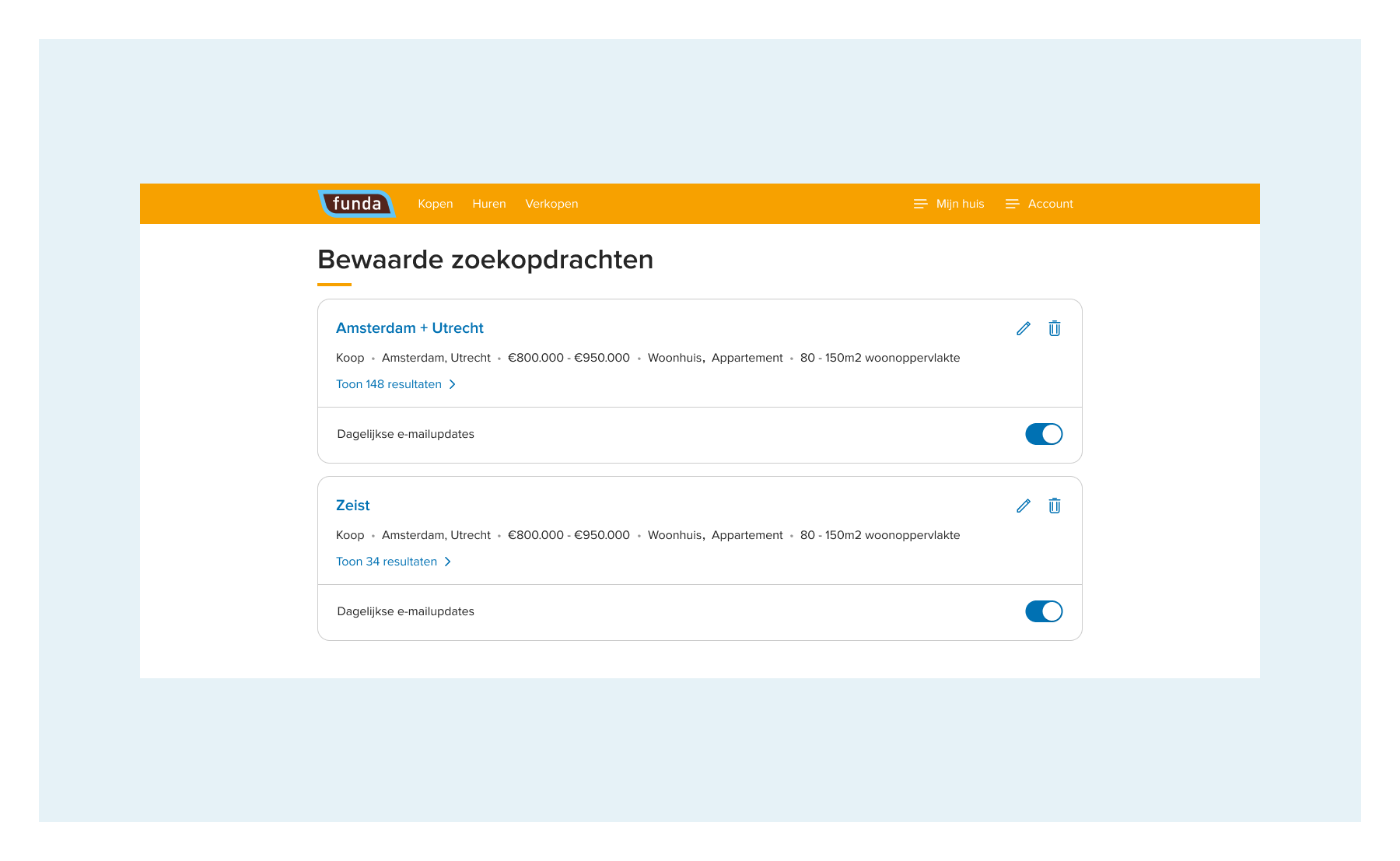The width and height of the screenshot is (1400, 861).
Task: Click 'Koop' in the Amsterdam + Utrecht card
Action: 350,358
